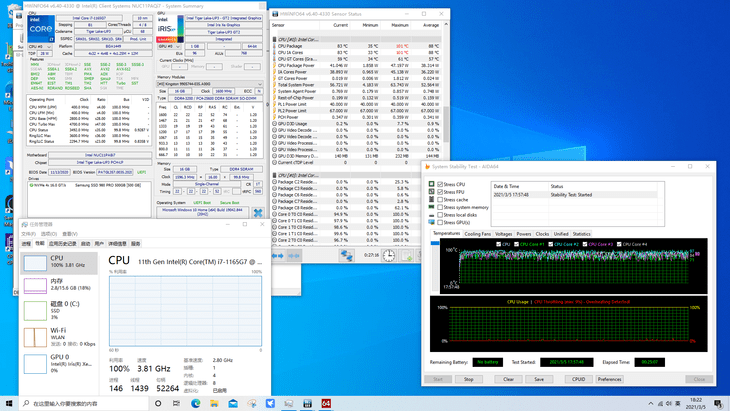Click the Cortana circle icon on taskbar
Image resolution: width=730 pixels, height=411 pixels.
[x=158, y=403]
